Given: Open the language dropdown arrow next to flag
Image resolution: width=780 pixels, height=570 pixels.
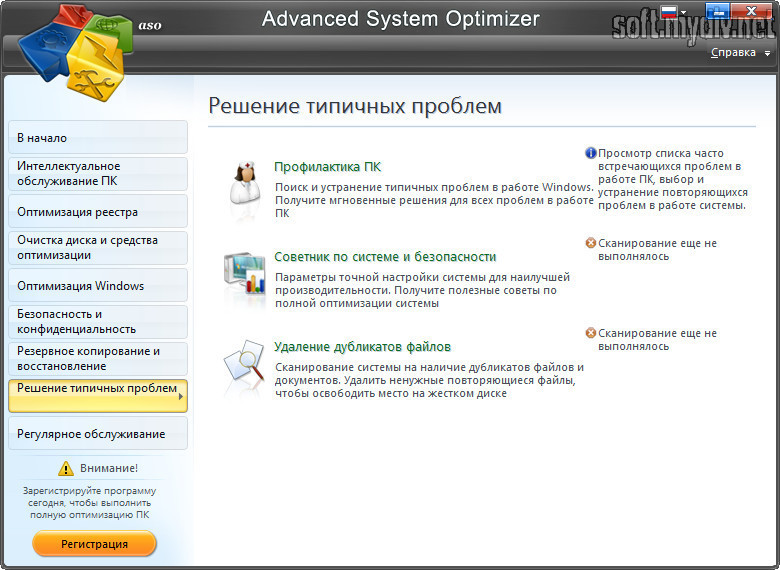Looking at the screenshot, I should click(683, 12).
